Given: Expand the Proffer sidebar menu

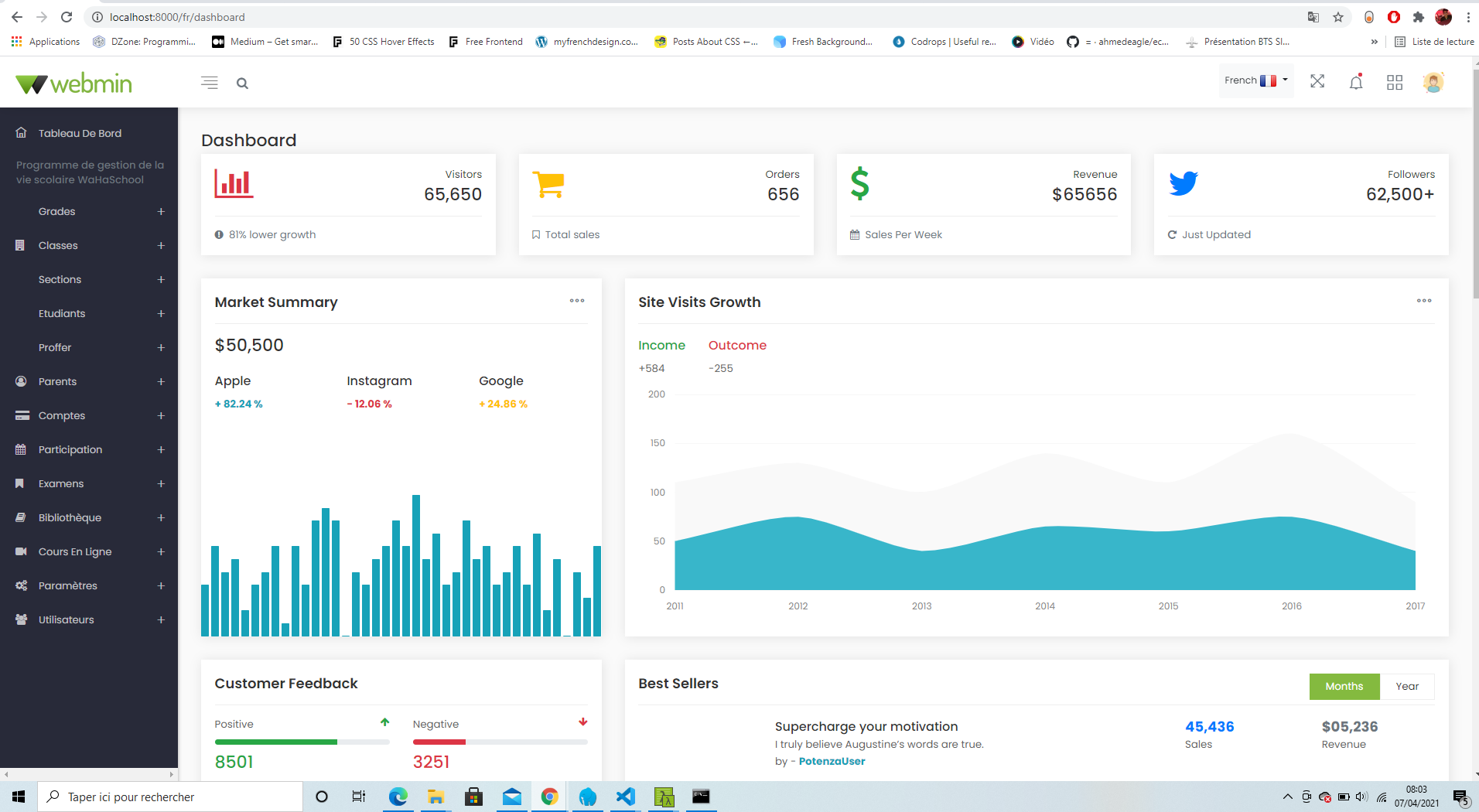Looking at the screenshot, I should (161, 348).
